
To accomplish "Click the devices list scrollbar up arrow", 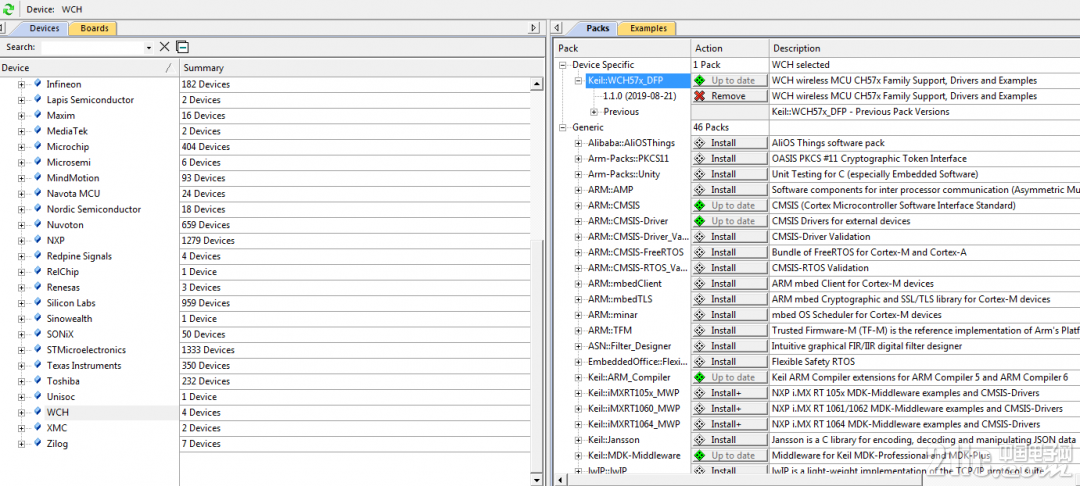I will [x=537, y=84].
